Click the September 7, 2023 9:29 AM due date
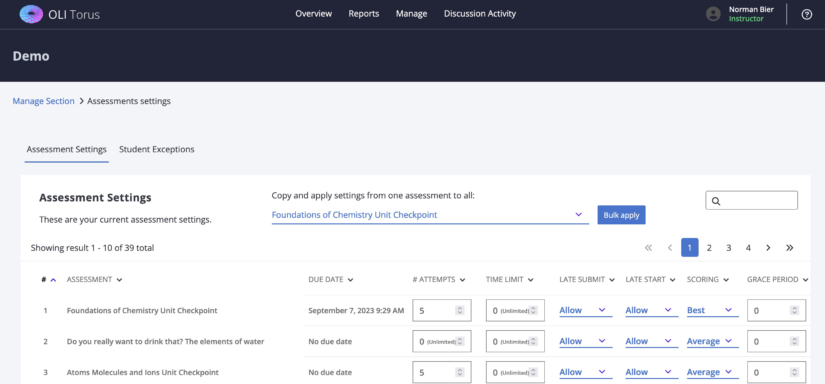 click(356, 311)
